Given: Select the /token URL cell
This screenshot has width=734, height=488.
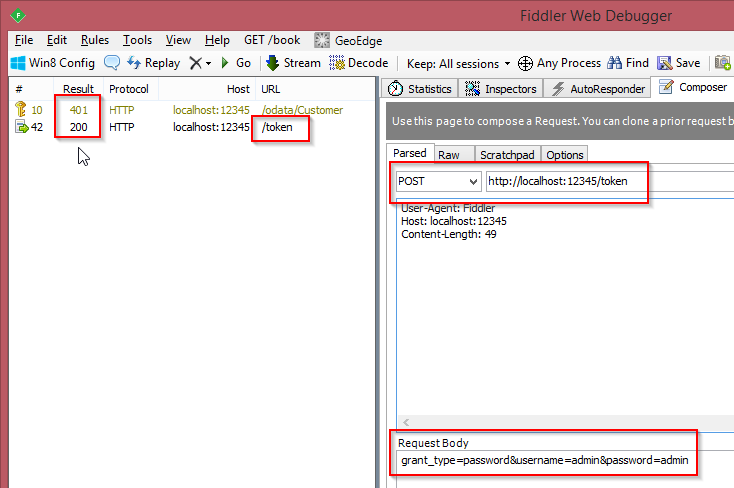Looking at the screenshot, I should click(x=277, y=127).
